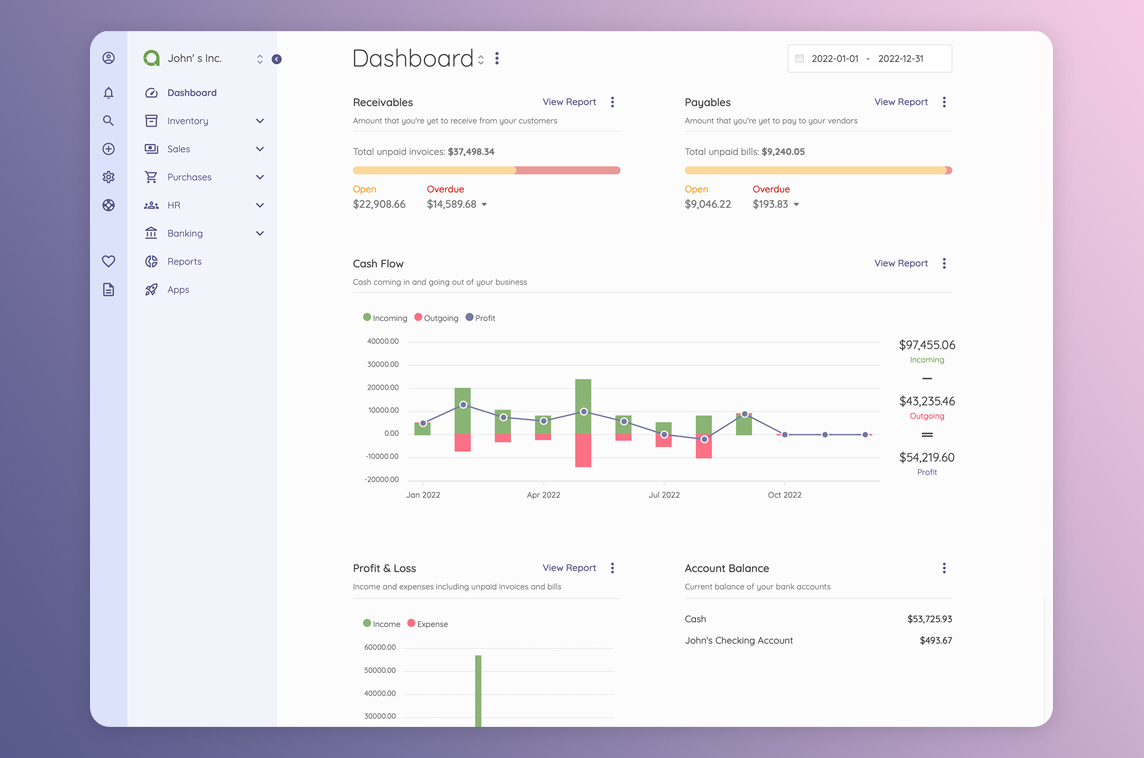Screen dimensions: 1144x758
Task: Hide Outgoing data via its legend
Action: (x=436, y=317)
